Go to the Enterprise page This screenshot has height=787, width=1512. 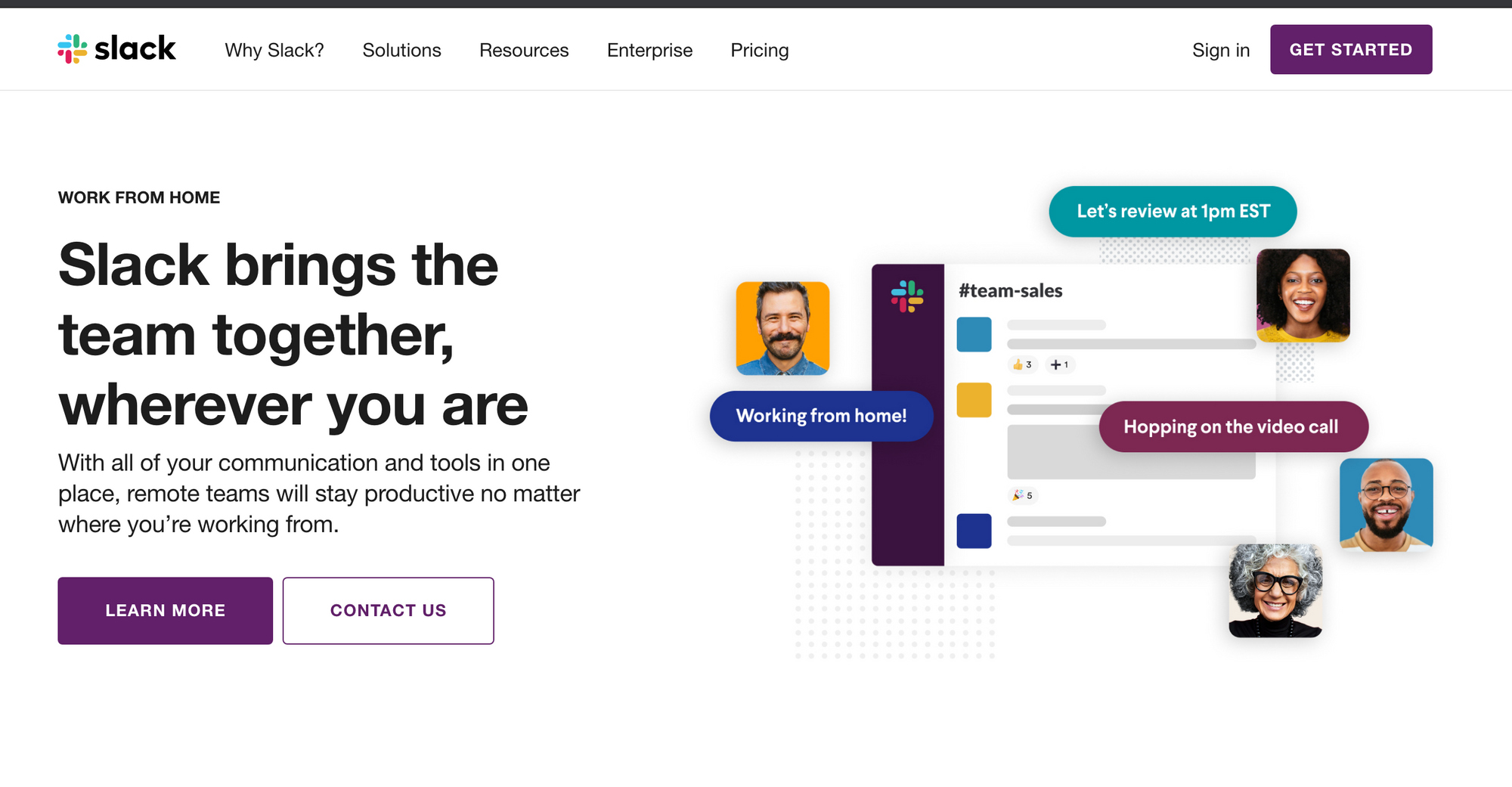click(649, 50)
